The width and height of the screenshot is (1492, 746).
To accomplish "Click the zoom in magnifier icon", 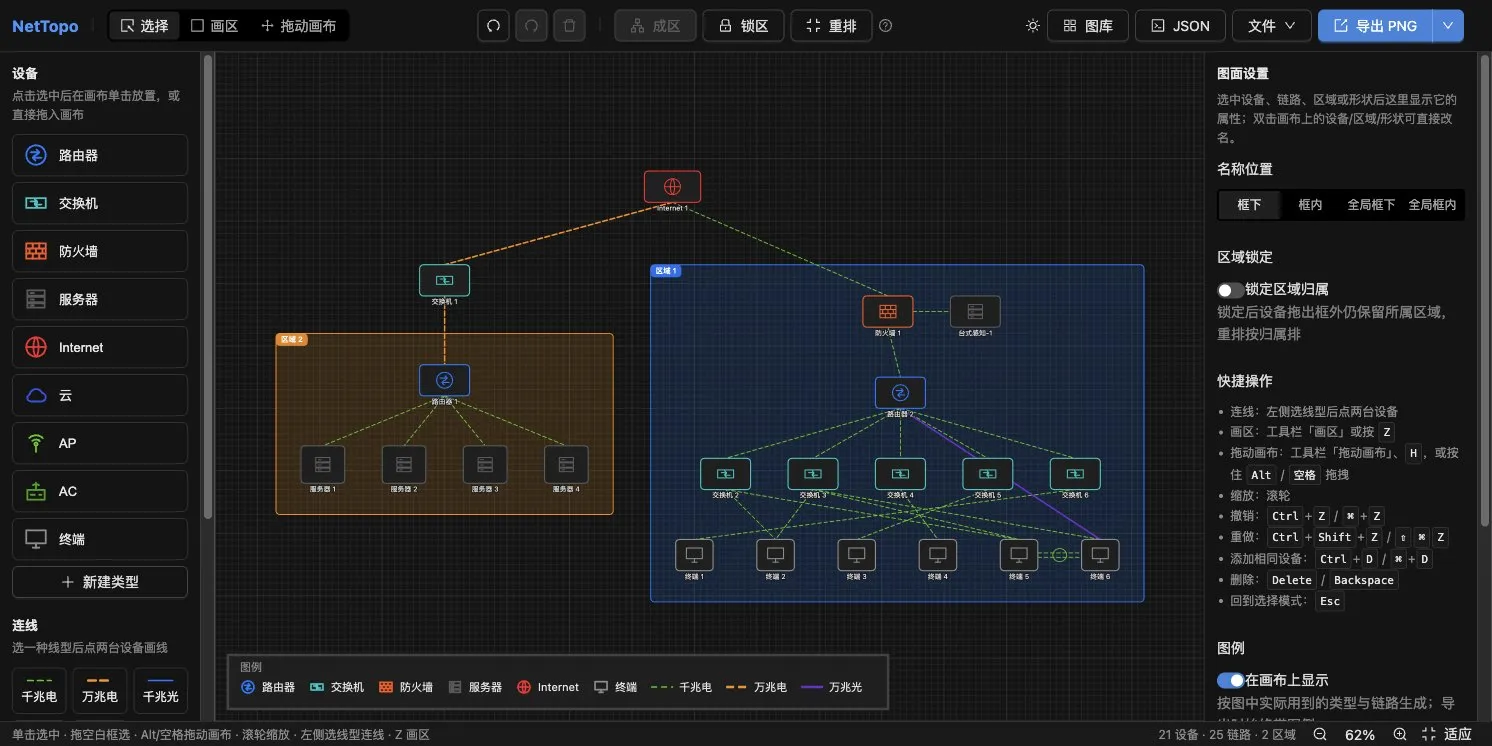I will click(1399, 734).
